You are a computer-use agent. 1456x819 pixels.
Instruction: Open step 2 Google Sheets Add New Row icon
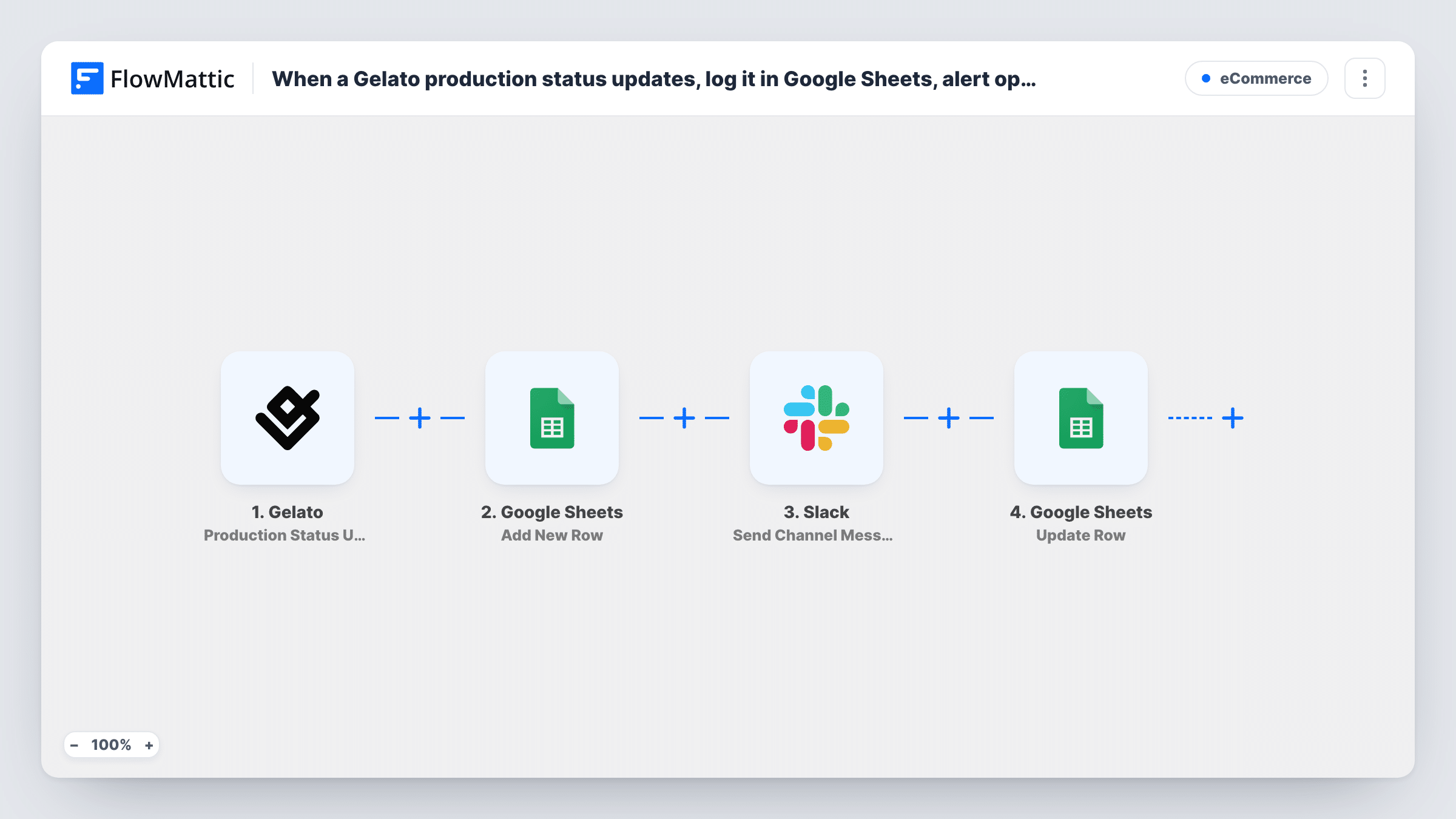pyautogui.click(x=552, y=418)
